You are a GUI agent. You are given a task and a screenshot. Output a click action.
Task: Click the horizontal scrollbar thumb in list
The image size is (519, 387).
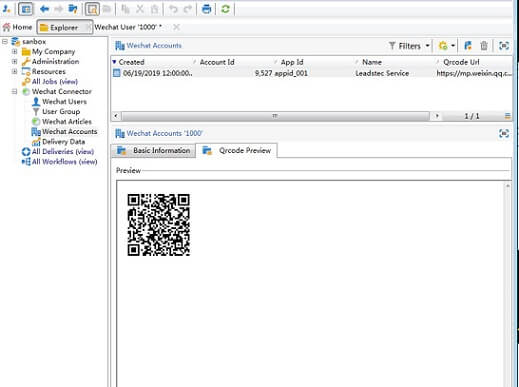click(x=276, y=116)
